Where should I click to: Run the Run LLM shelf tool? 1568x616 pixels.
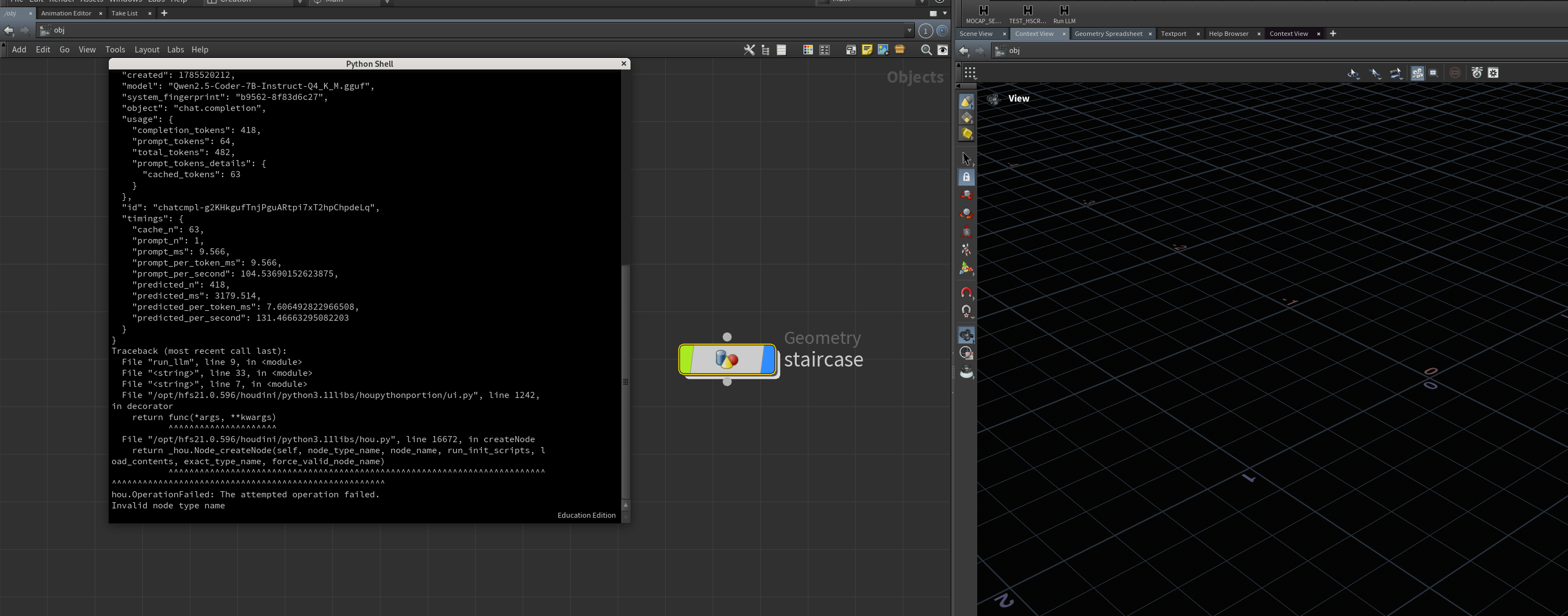point(1064,13)
